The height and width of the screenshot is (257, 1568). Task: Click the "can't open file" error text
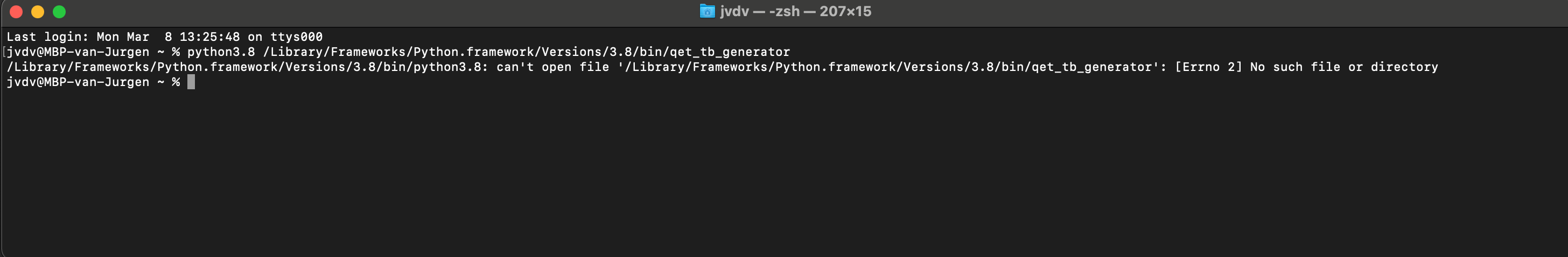tap(552, 67)
